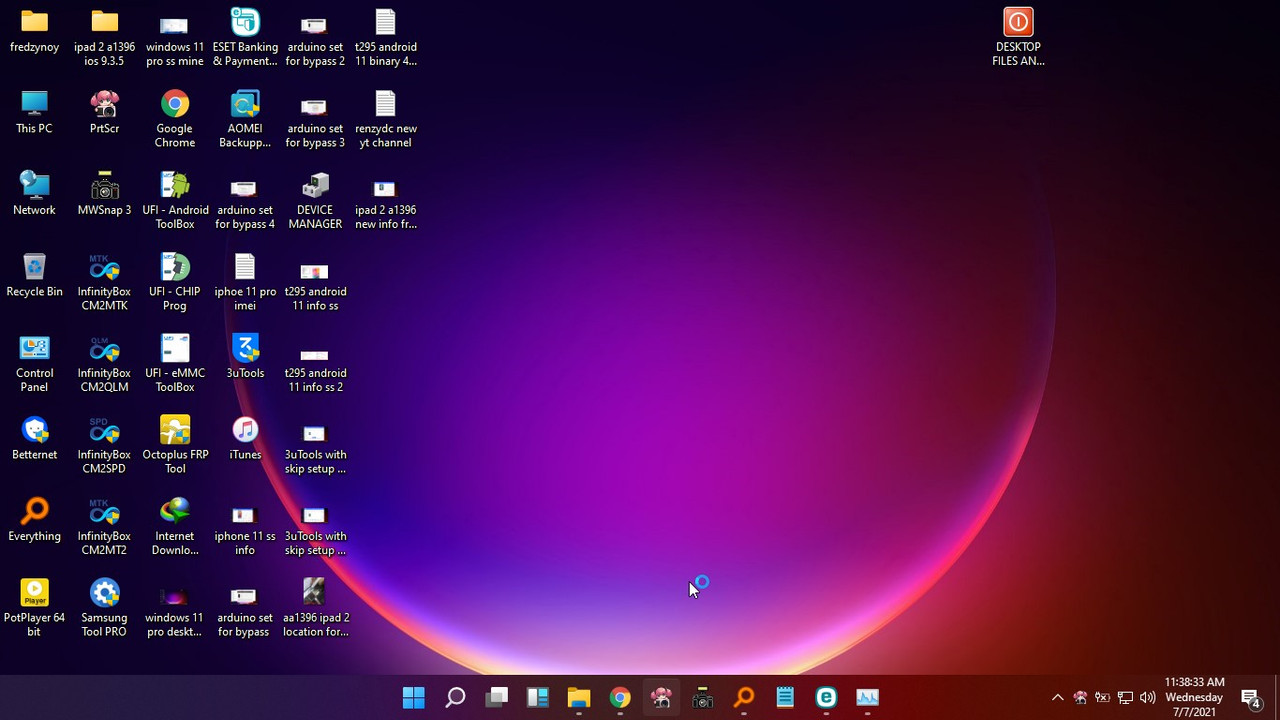This screenshot has width=1280, height=720.
Task: Select iphone 11 ss info file
Action: click(245, 528)
